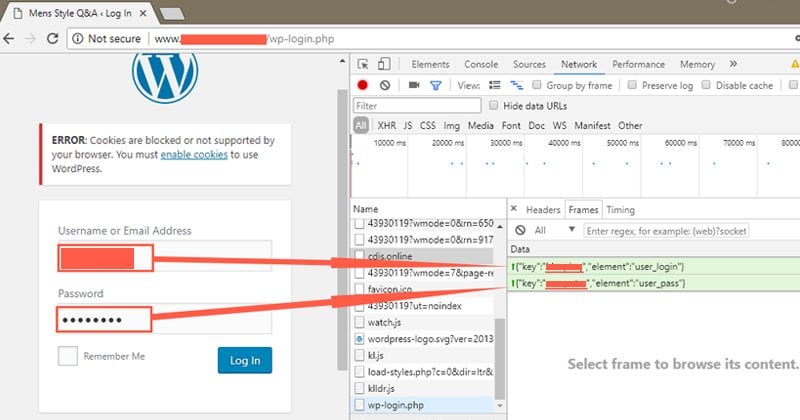Viewport: 800px width, 420px height.
Task: Reload the page with refresh icon
Action: 52,38
